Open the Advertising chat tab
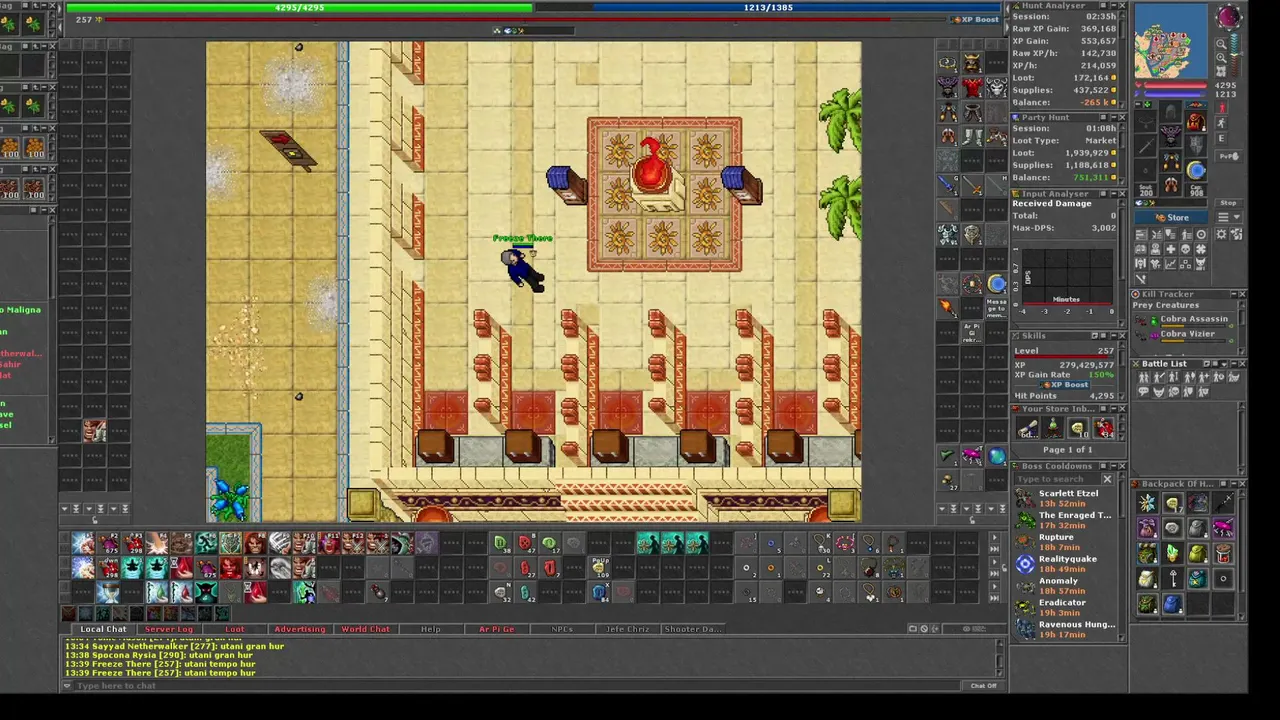This screenshot has height=720, width=1280. pos(300,629)
